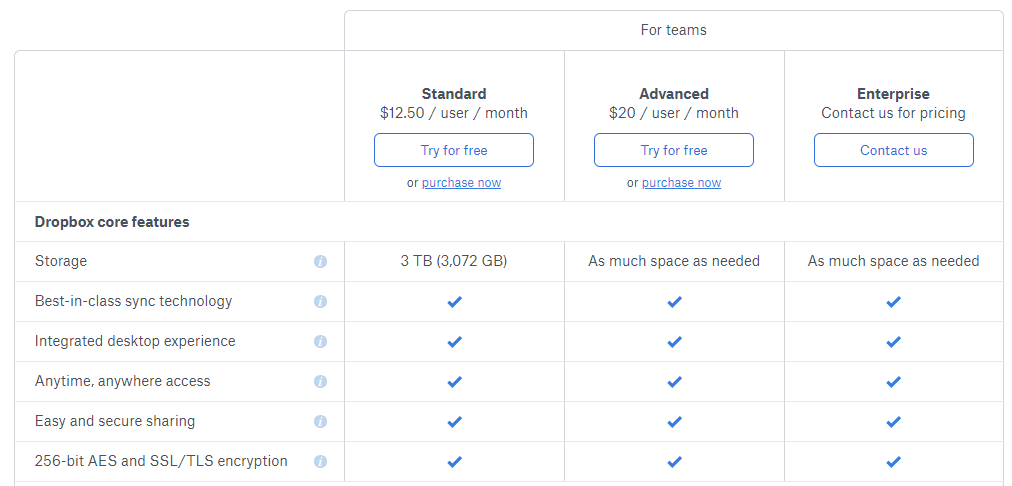Click the Standard plan title
This screenshot has height=486, width=1012.
454,94
